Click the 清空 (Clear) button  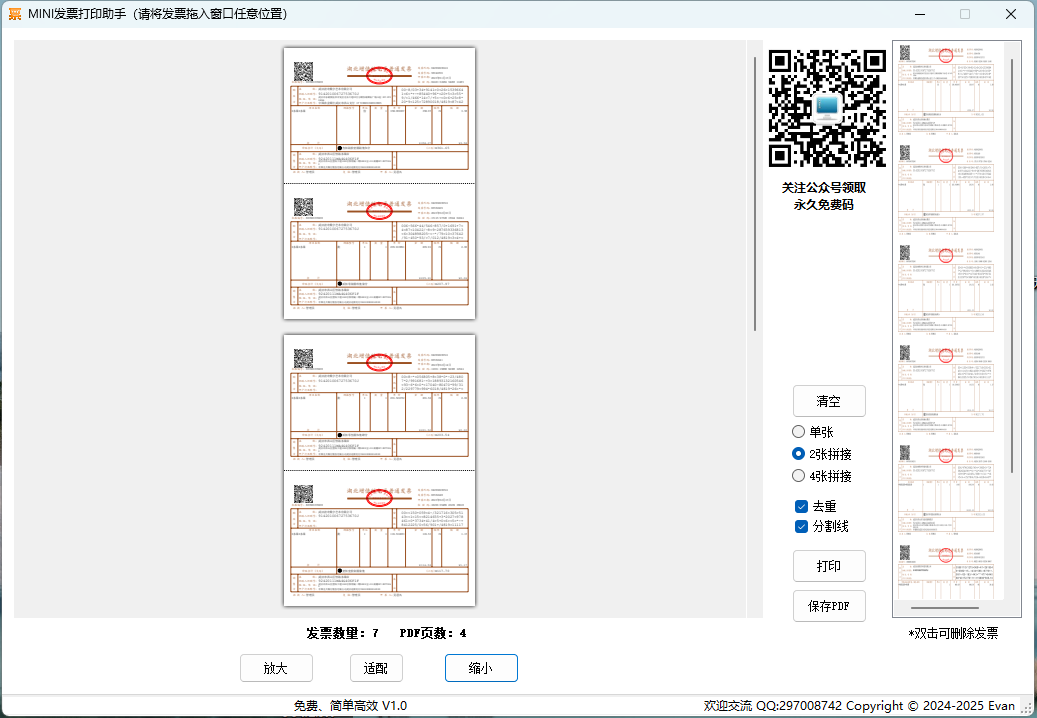pos(829,401)
